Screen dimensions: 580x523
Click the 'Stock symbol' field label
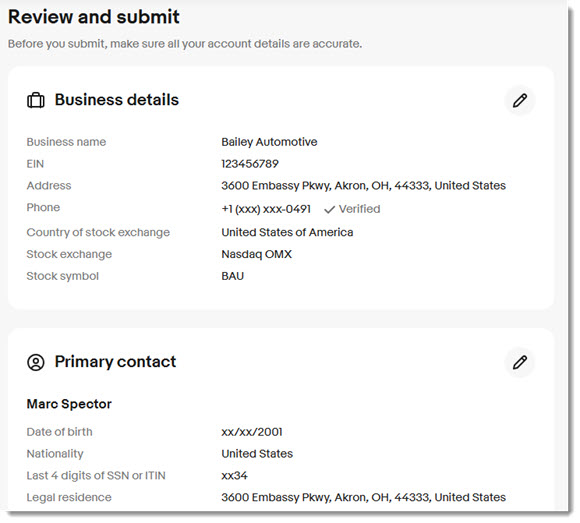[x=63, y=276]
